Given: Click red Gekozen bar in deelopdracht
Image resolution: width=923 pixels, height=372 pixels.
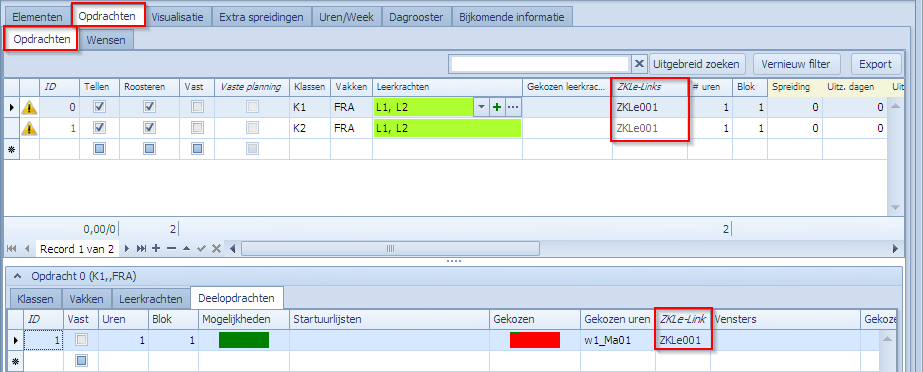Looking at the screenshot, I should click(x=534, y=340).
